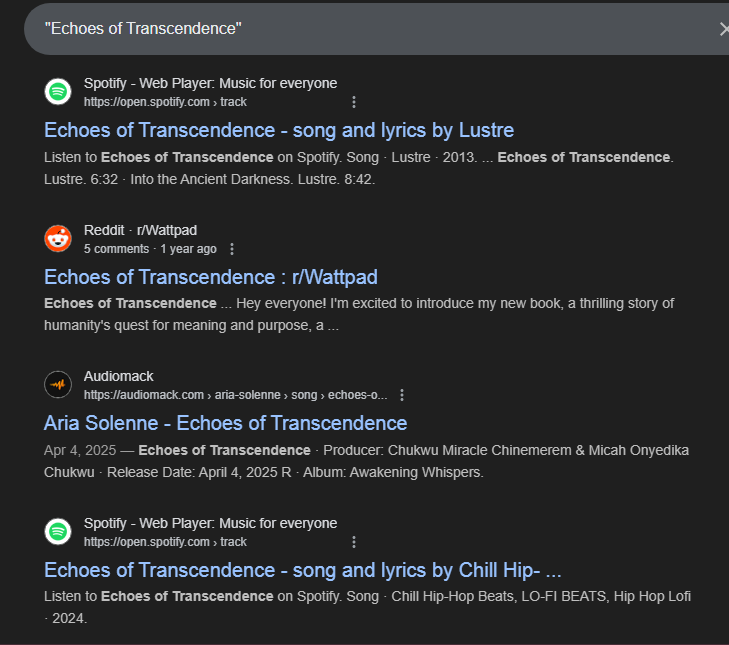Click the last open.spotify.com › track URL

(165, 542)
